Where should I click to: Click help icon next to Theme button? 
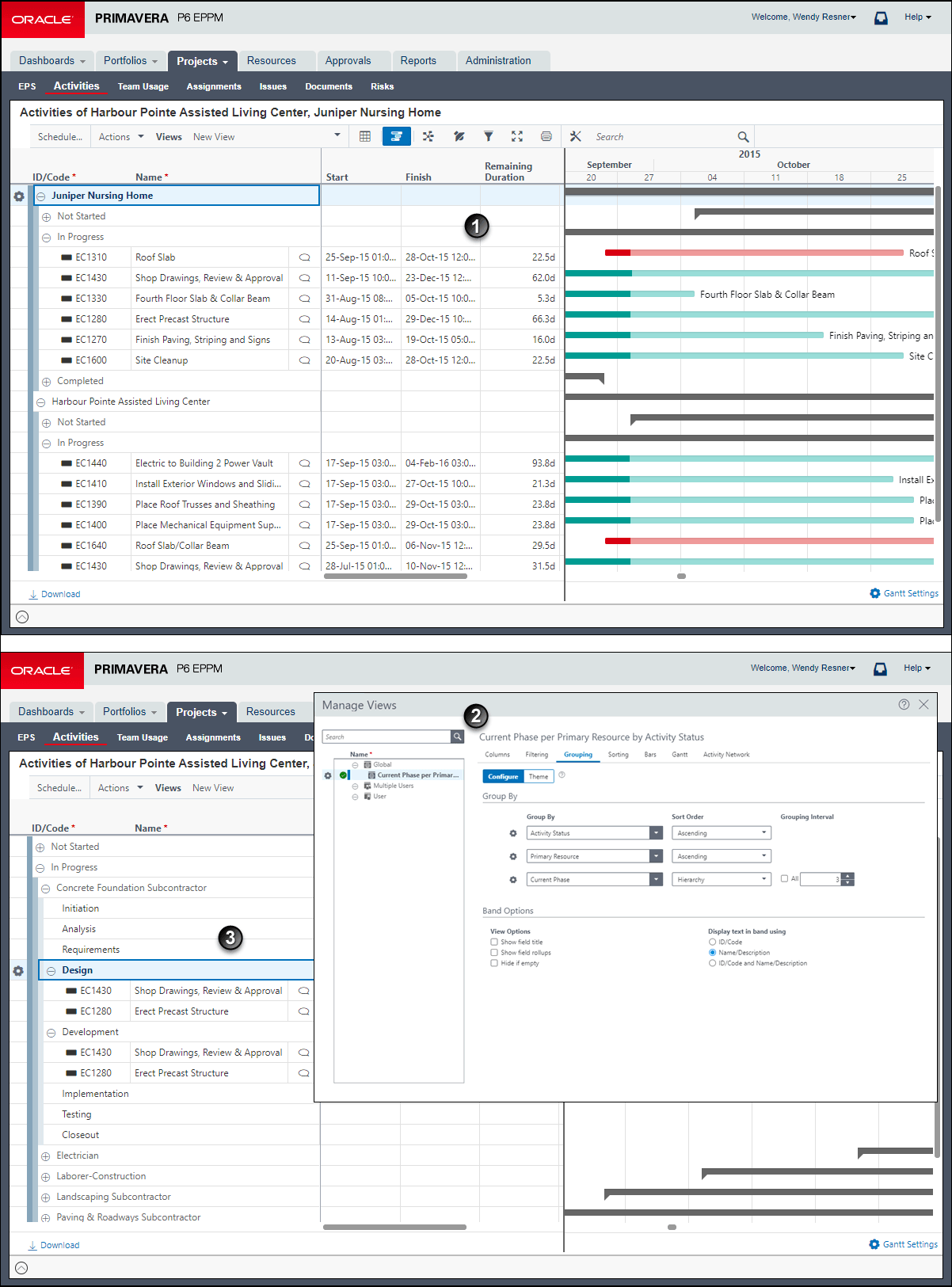click(x=562, y=775)
